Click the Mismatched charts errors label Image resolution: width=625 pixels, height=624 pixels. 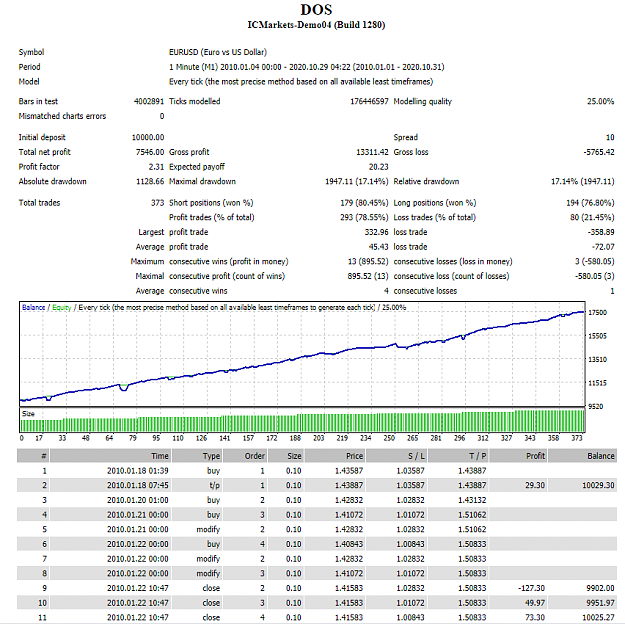pyautogui.click(x=62, y=116)
